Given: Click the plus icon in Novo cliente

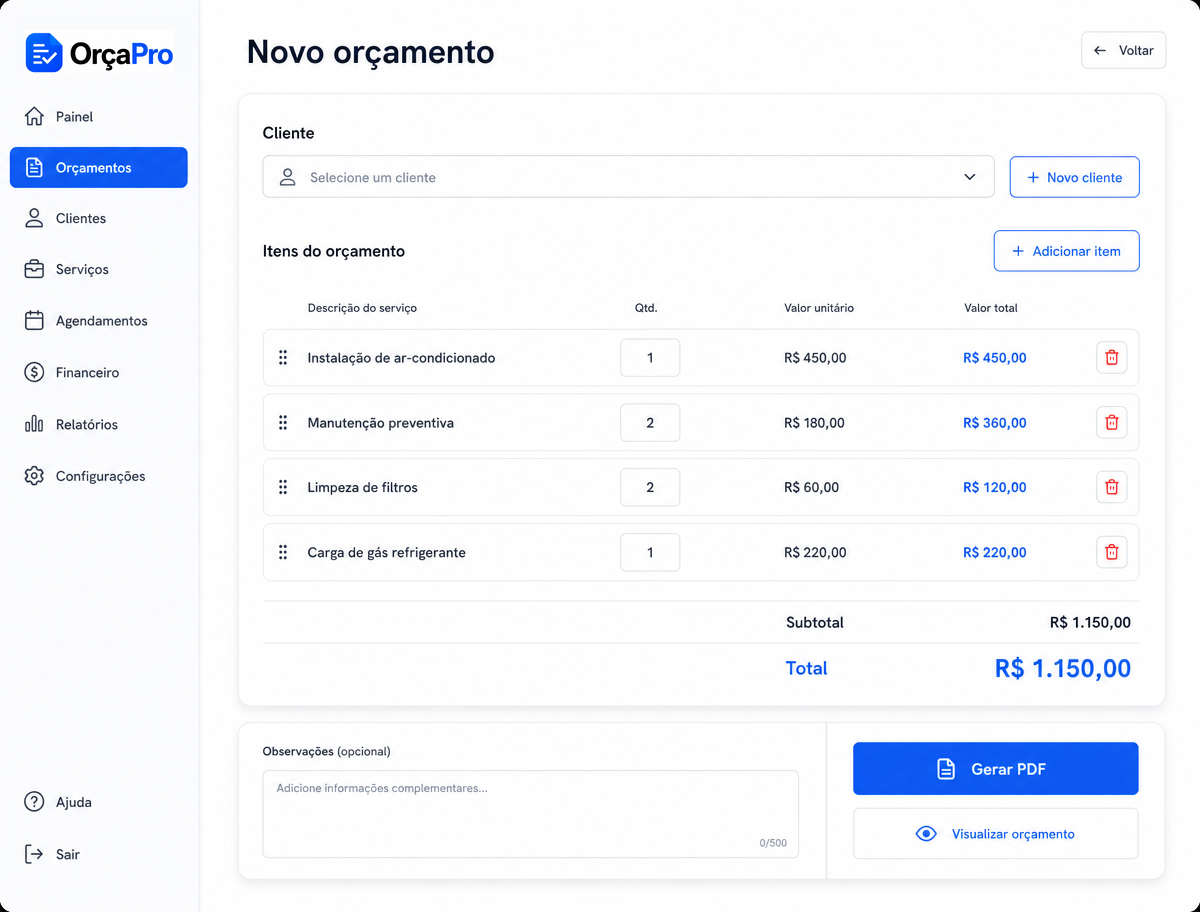Looking at the screenshot, I should click(1033, 177).
